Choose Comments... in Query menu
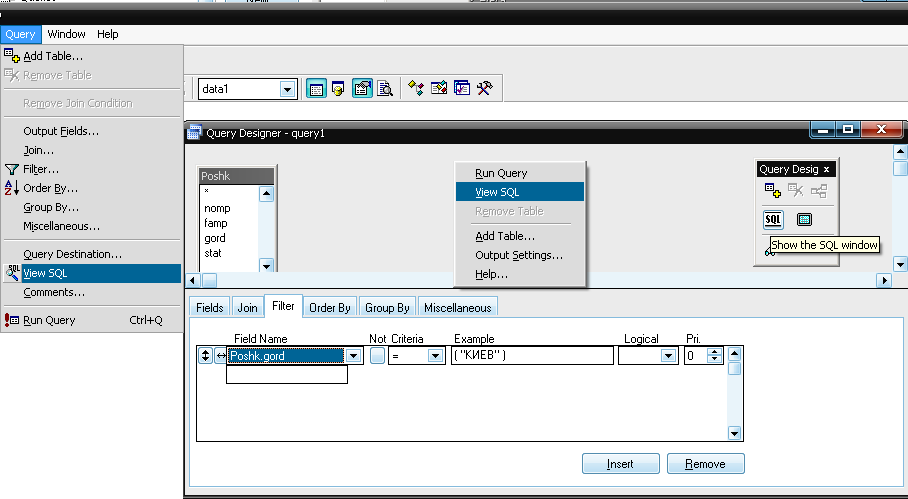This screenshot has width=908, height=499. pyautogui.click(x=92, y=292)
